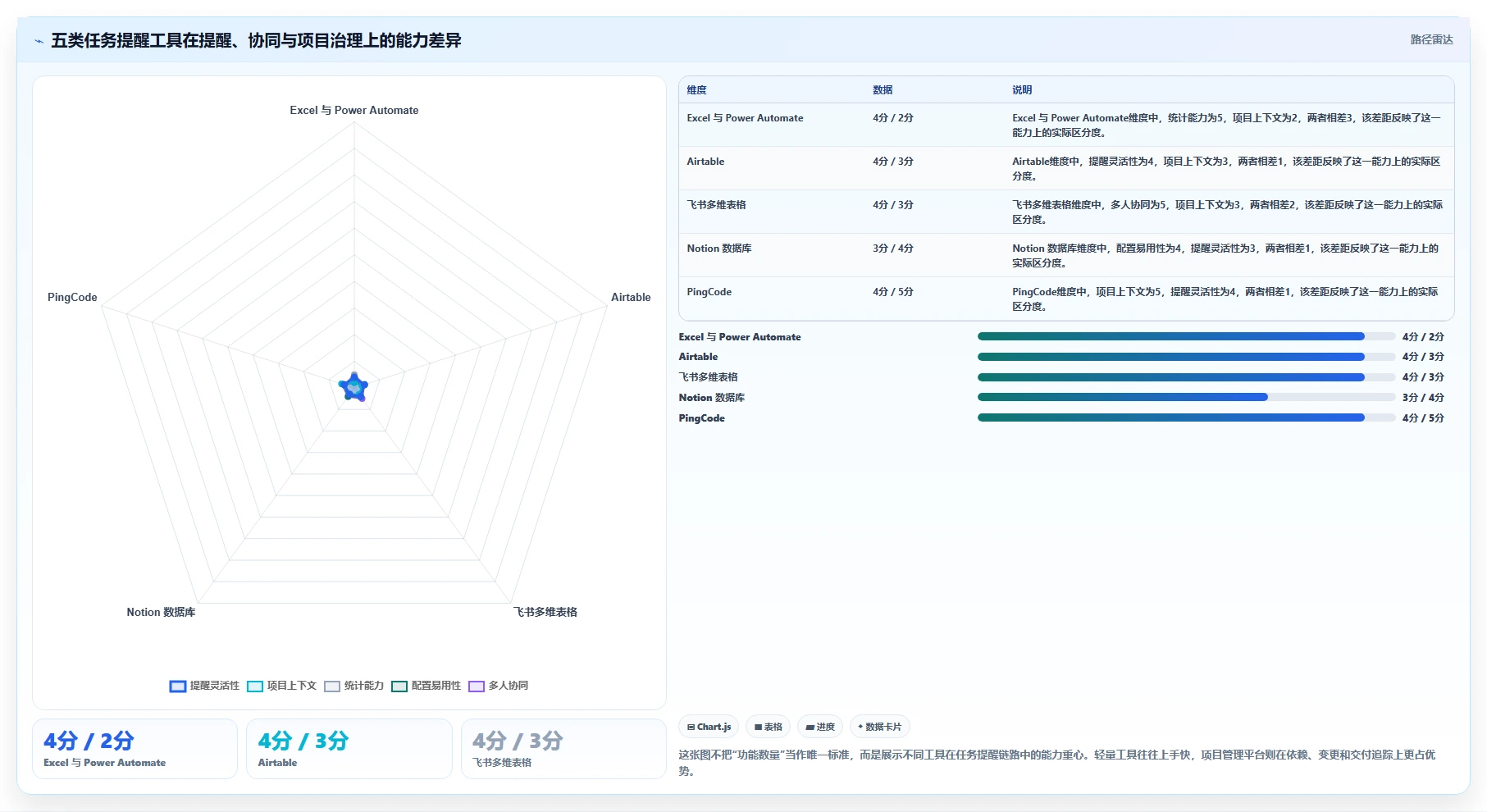Select the Airtable table row name
1487x812 pixels.
tap(705, 162)
